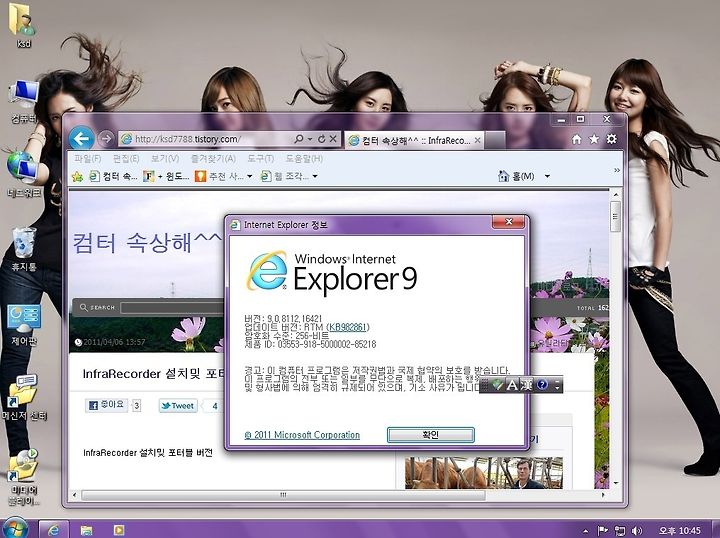Click the IME A input mode button

pyautogui.click(x=512, y=385)
